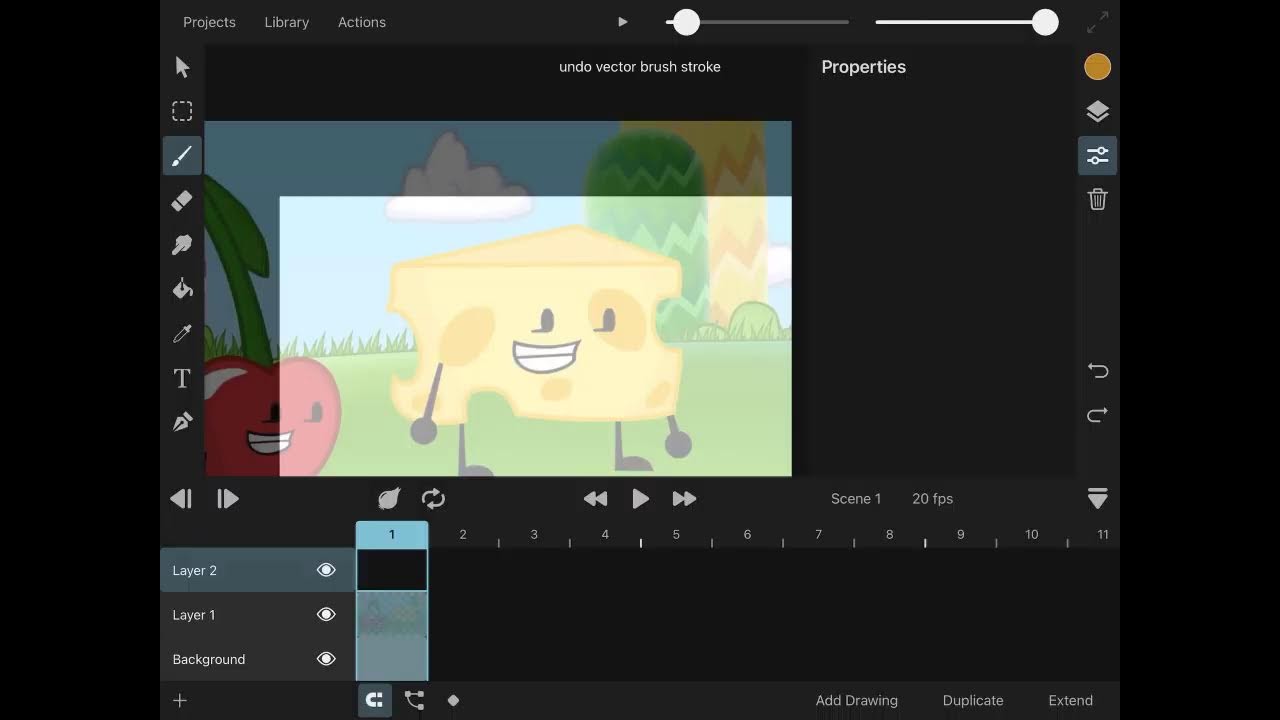This screenshot has width=1280, height=720.
Task: Select frame 1 of Layer 2
Action: click(x=392, y=570)
